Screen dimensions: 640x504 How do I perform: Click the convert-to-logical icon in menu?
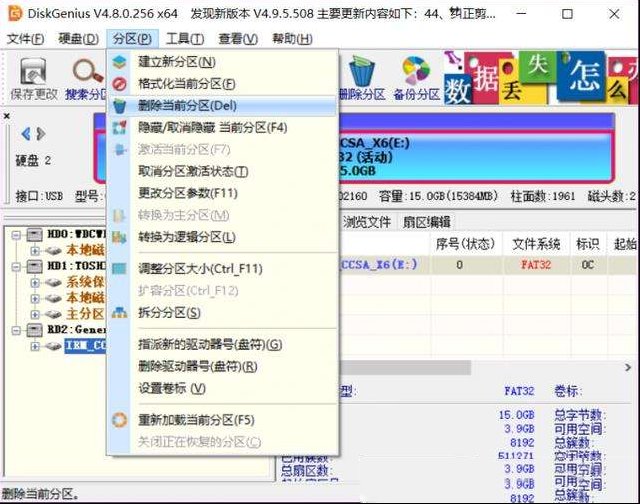[x=120, y=237]
